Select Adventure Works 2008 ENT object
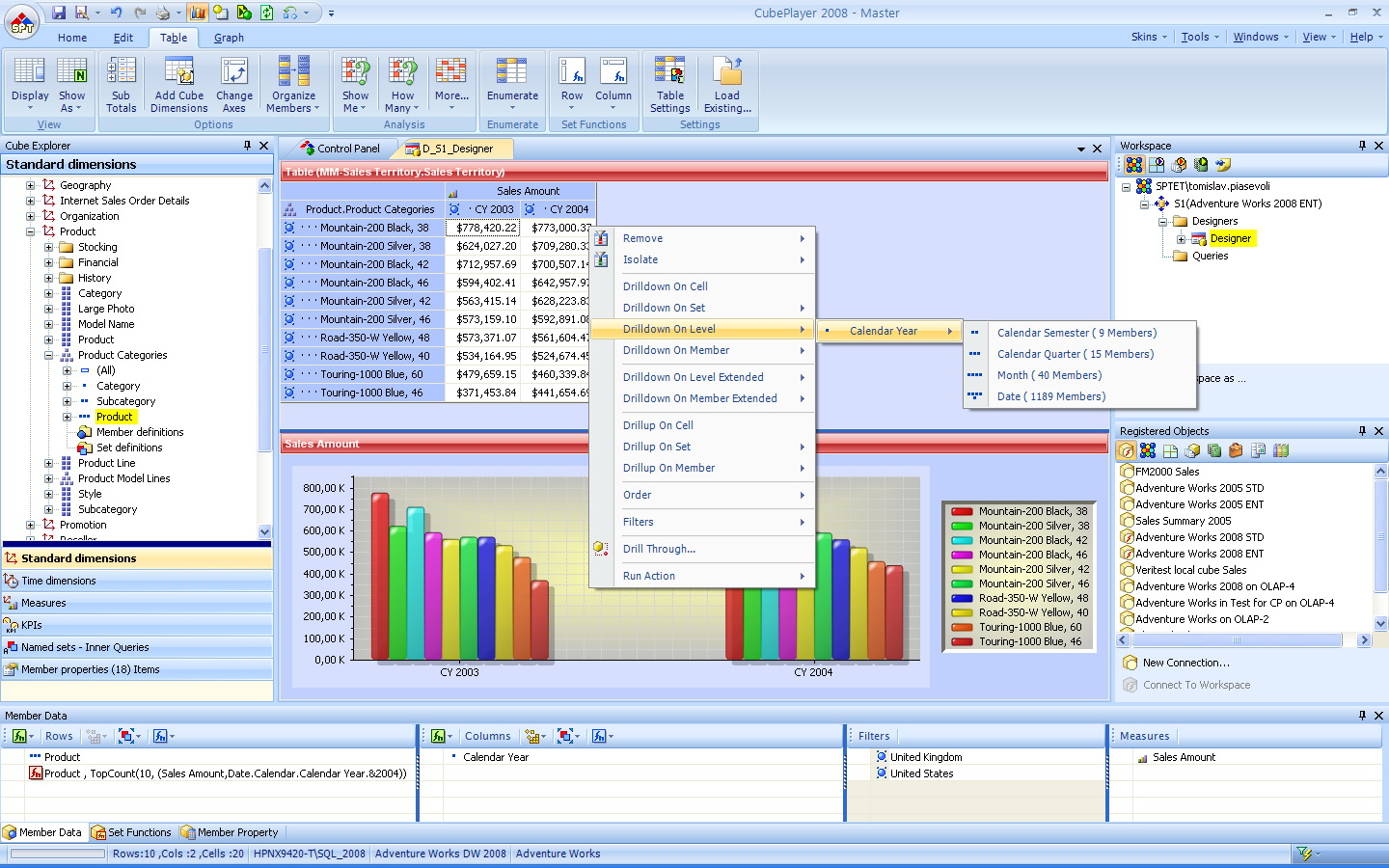The height and width of the screenshot is (868, 1389). [1199, 554]
